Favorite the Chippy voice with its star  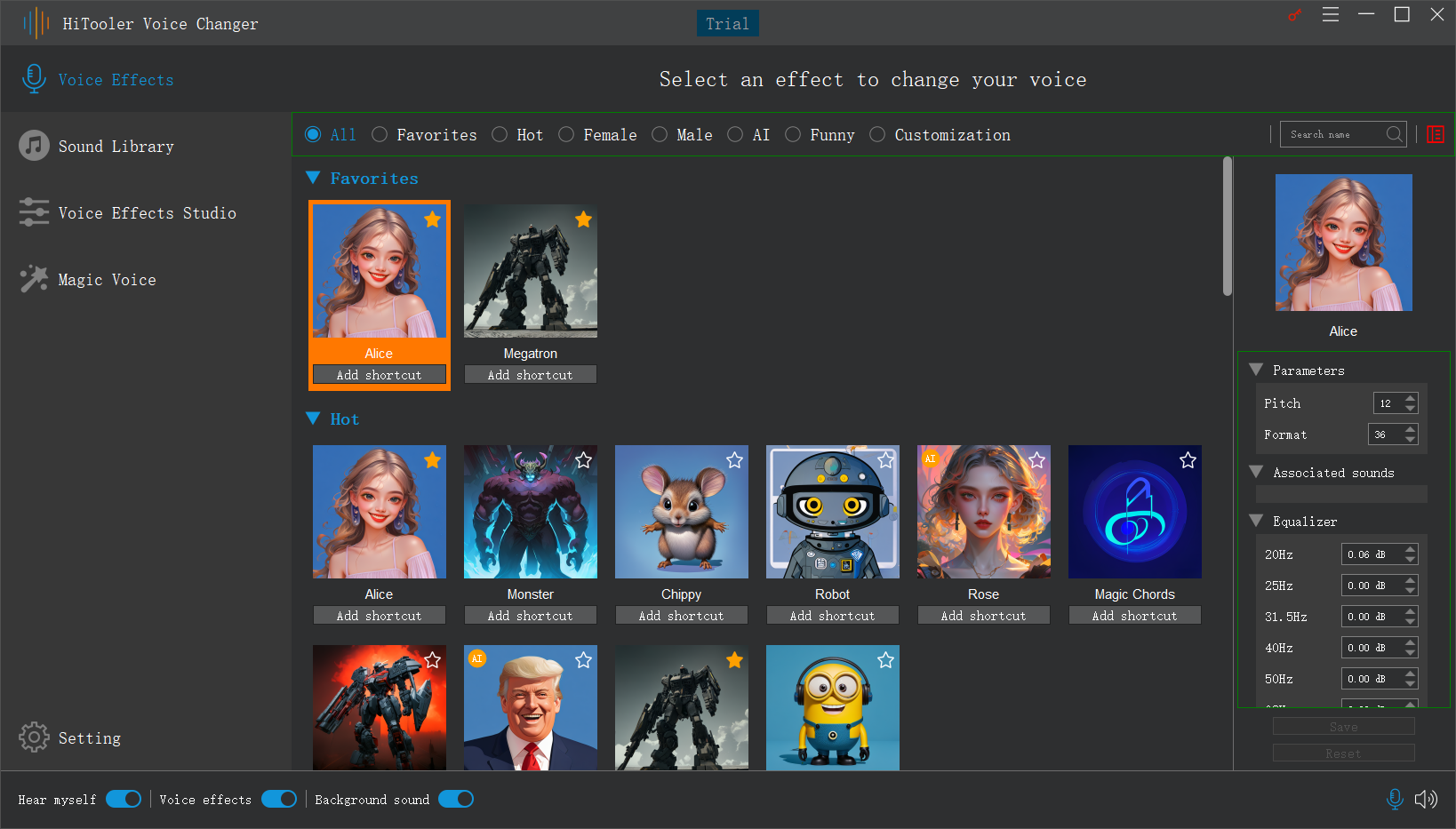click(x=734, y=460)
